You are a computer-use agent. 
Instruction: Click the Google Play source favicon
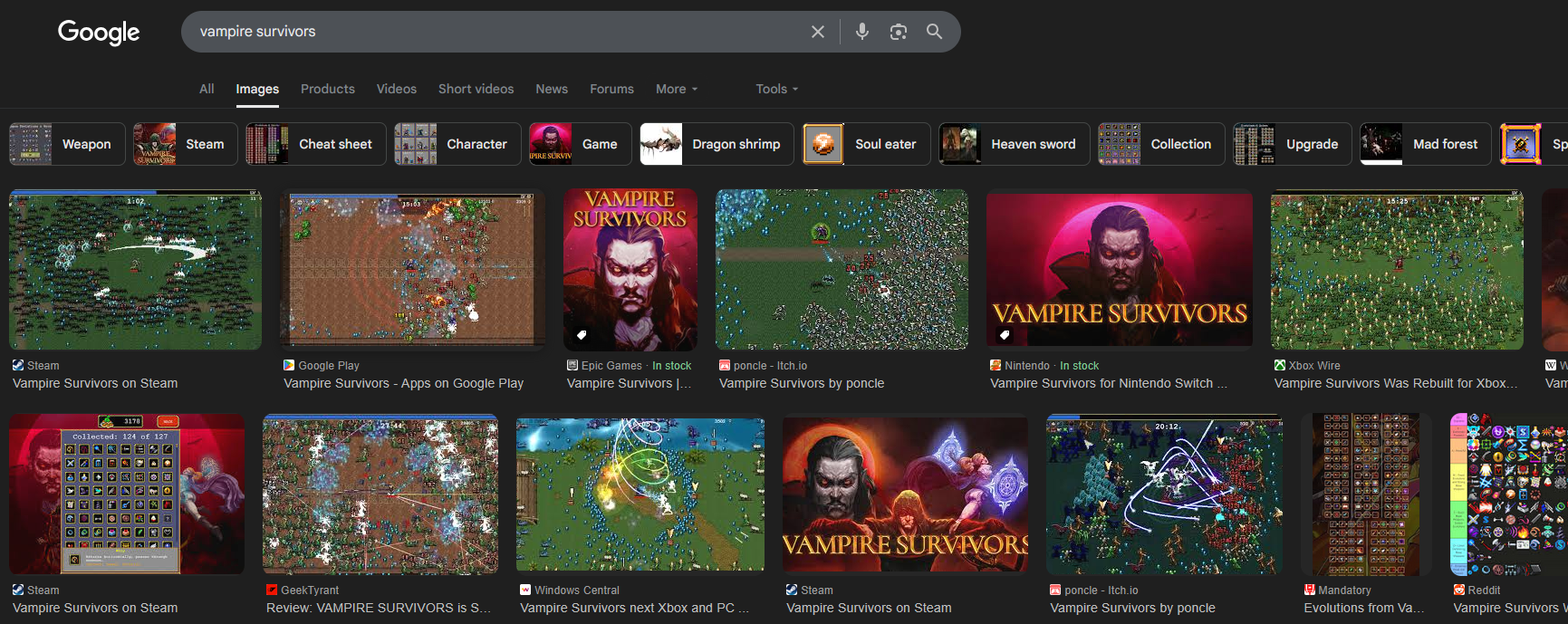pyautogui.click(x=289, y=365)
